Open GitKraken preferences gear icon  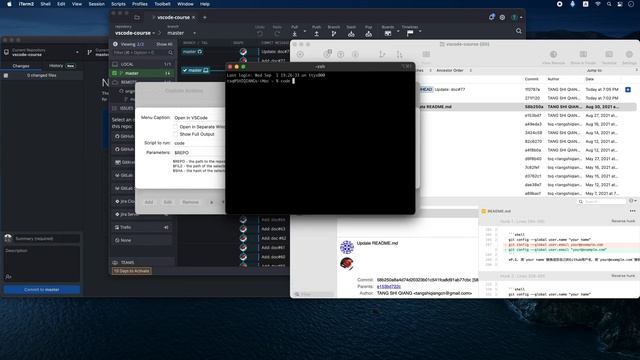[502, 18]
